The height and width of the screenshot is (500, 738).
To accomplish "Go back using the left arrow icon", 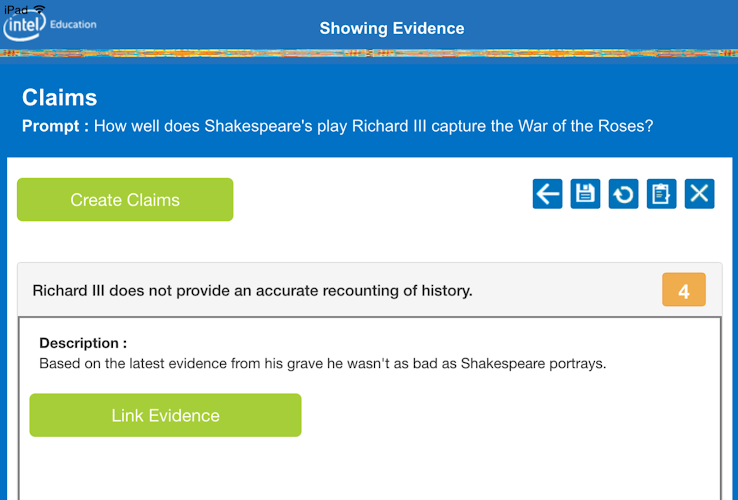I will (547, 194).
